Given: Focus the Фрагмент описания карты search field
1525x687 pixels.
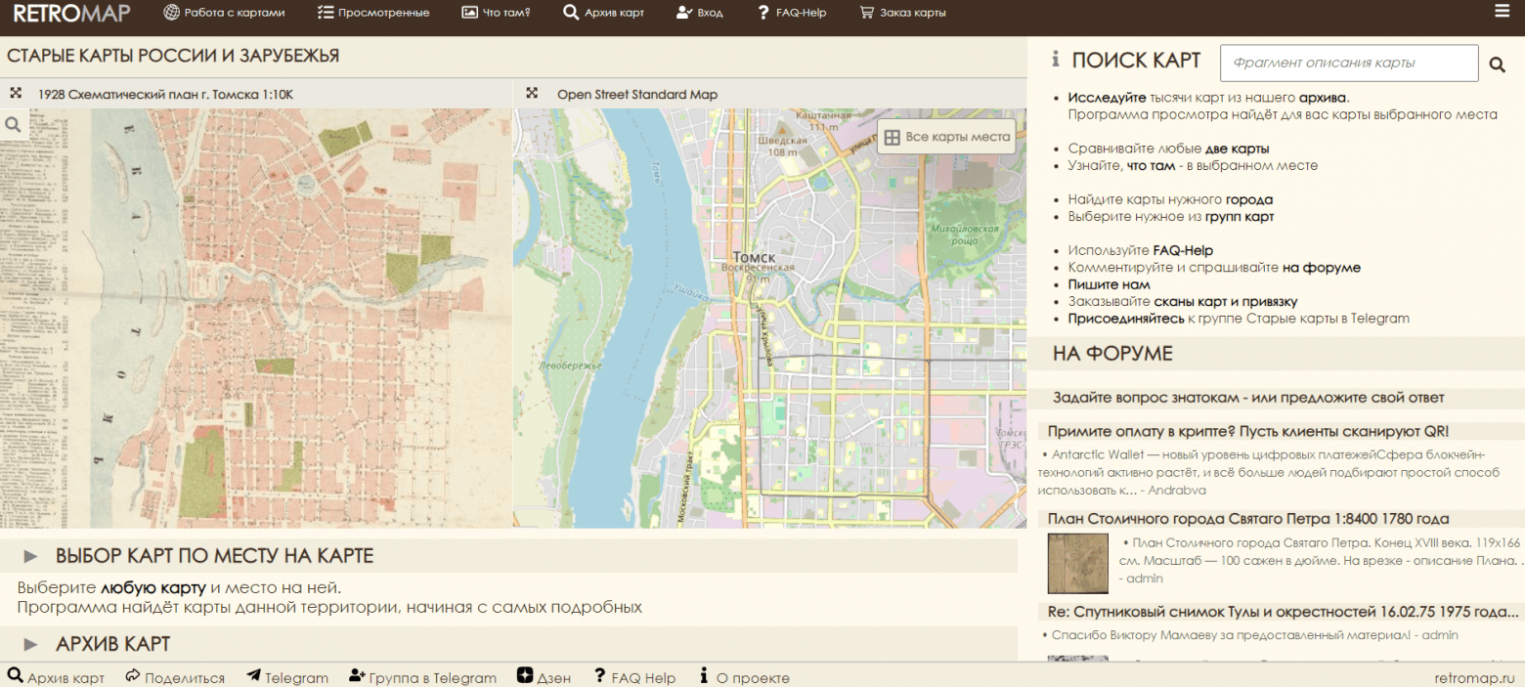Looking at the screenshot, I should (1348, 63).
